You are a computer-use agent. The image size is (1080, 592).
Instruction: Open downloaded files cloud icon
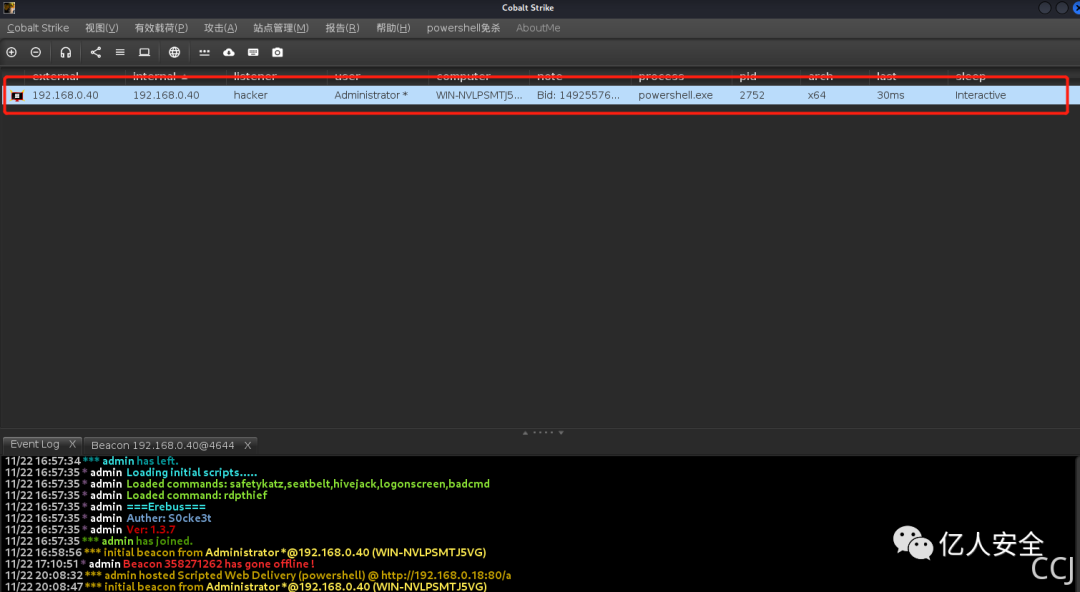coord(229,52)
